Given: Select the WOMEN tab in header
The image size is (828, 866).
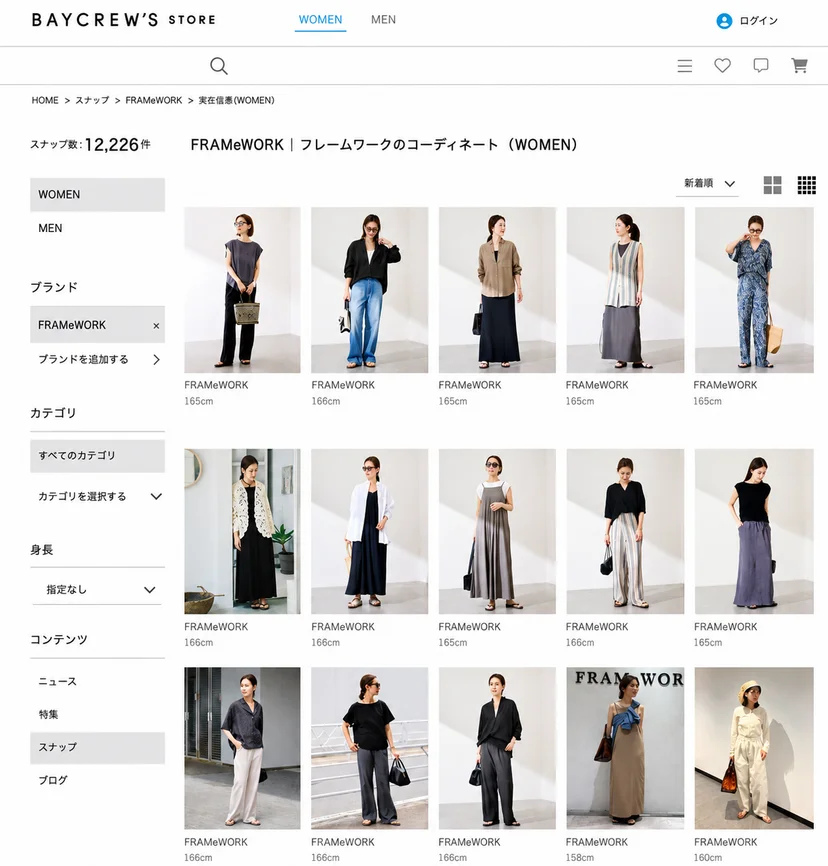Looking at the screenshot, I should (x=320, y=20).
